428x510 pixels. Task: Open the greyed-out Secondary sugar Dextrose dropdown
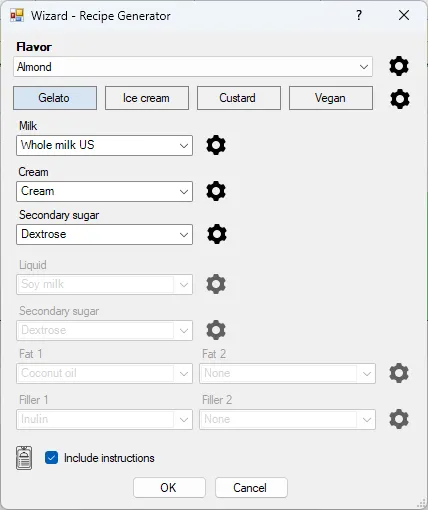point(104,330)
